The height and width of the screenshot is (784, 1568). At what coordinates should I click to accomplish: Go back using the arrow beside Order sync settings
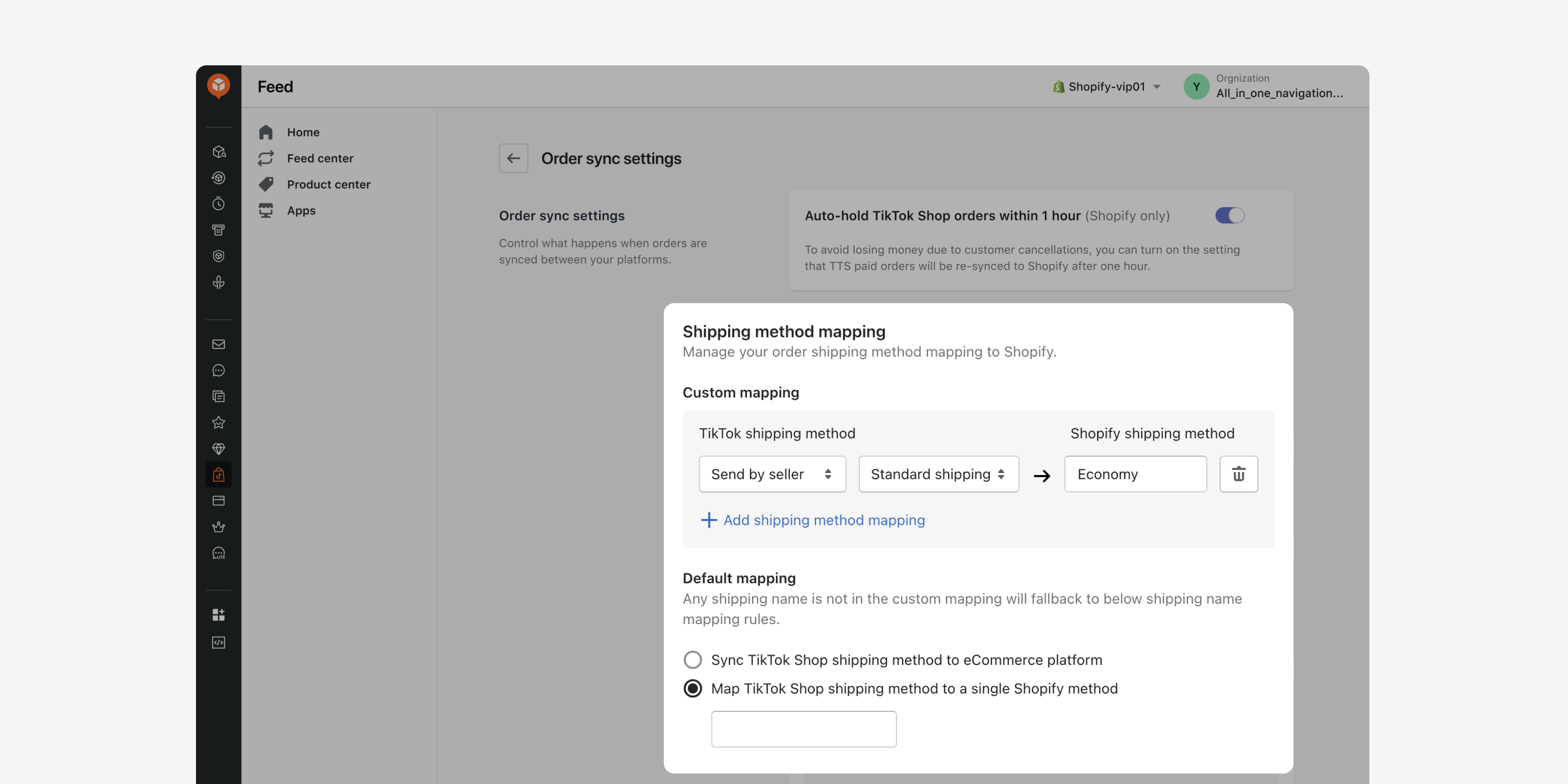click(513, 158)
